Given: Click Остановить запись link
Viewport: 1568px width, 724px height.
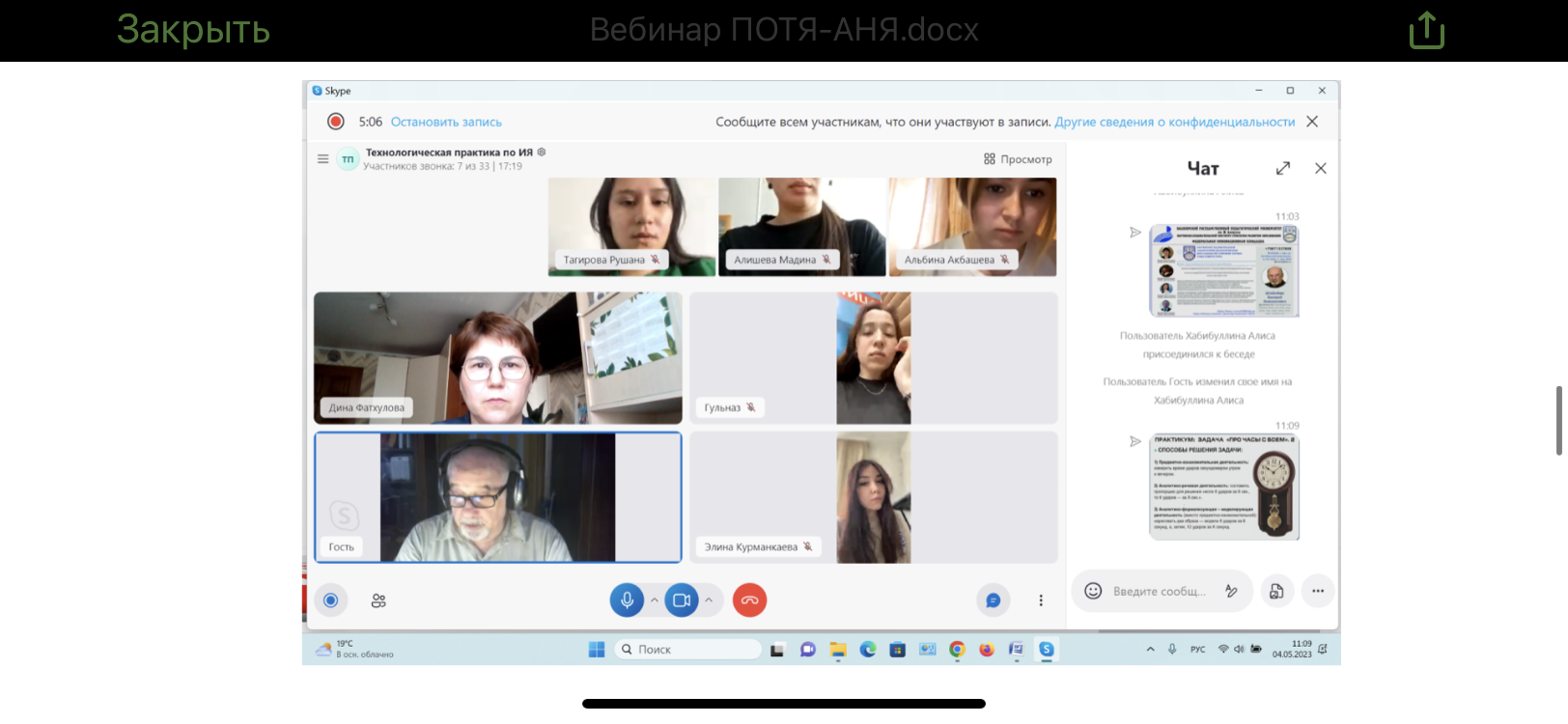Looking at the screenshot, I should pos(446,123).
